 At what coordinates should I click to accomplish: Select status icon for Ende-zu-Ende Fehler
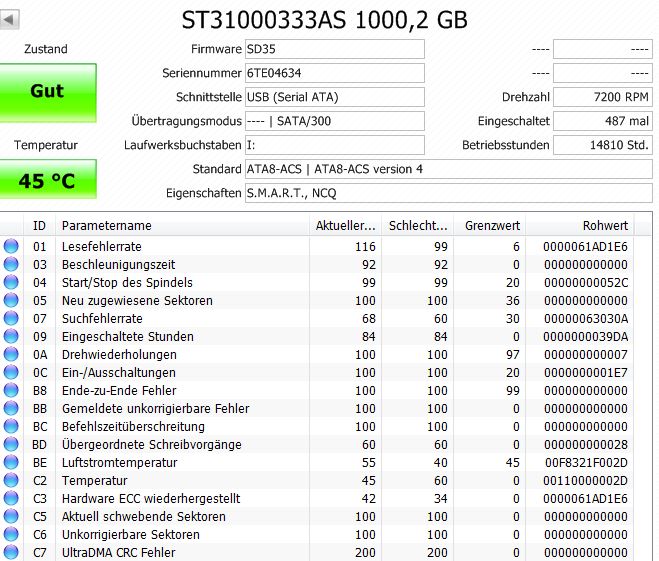11,390
